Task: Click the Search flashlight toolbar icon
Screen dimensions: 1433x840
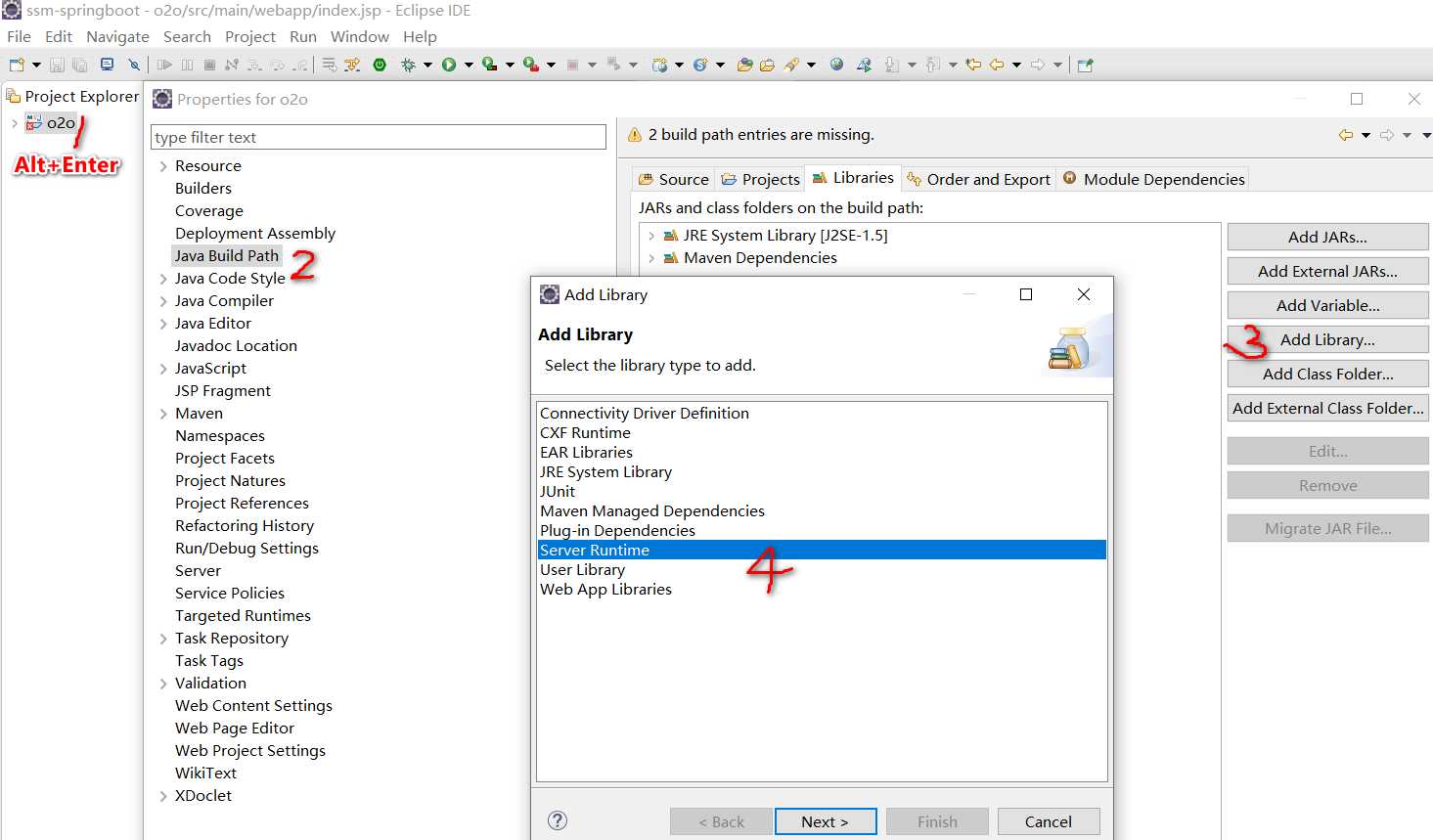Action: click(791, 65)
